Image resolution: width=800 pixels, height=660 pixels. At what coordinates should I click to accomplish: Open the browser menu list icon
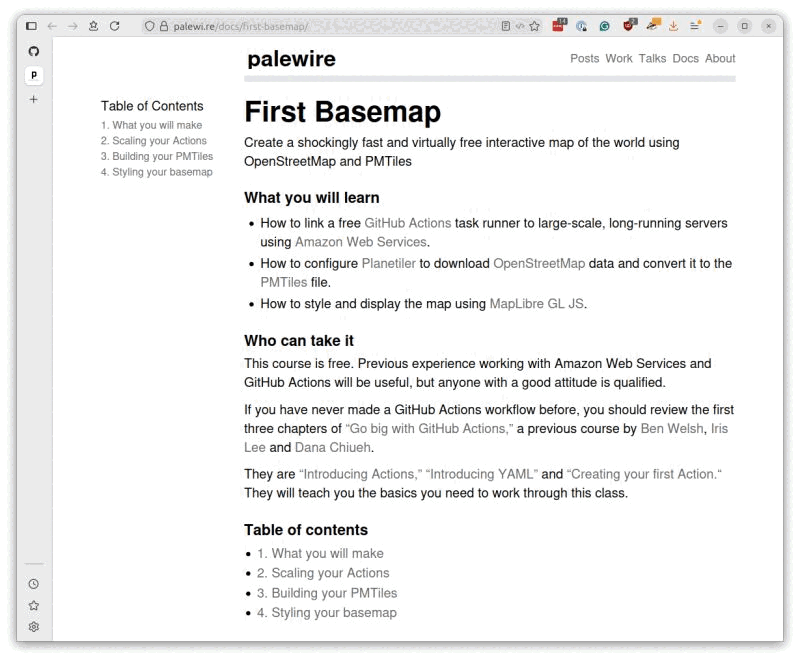(x=695, y=25)
